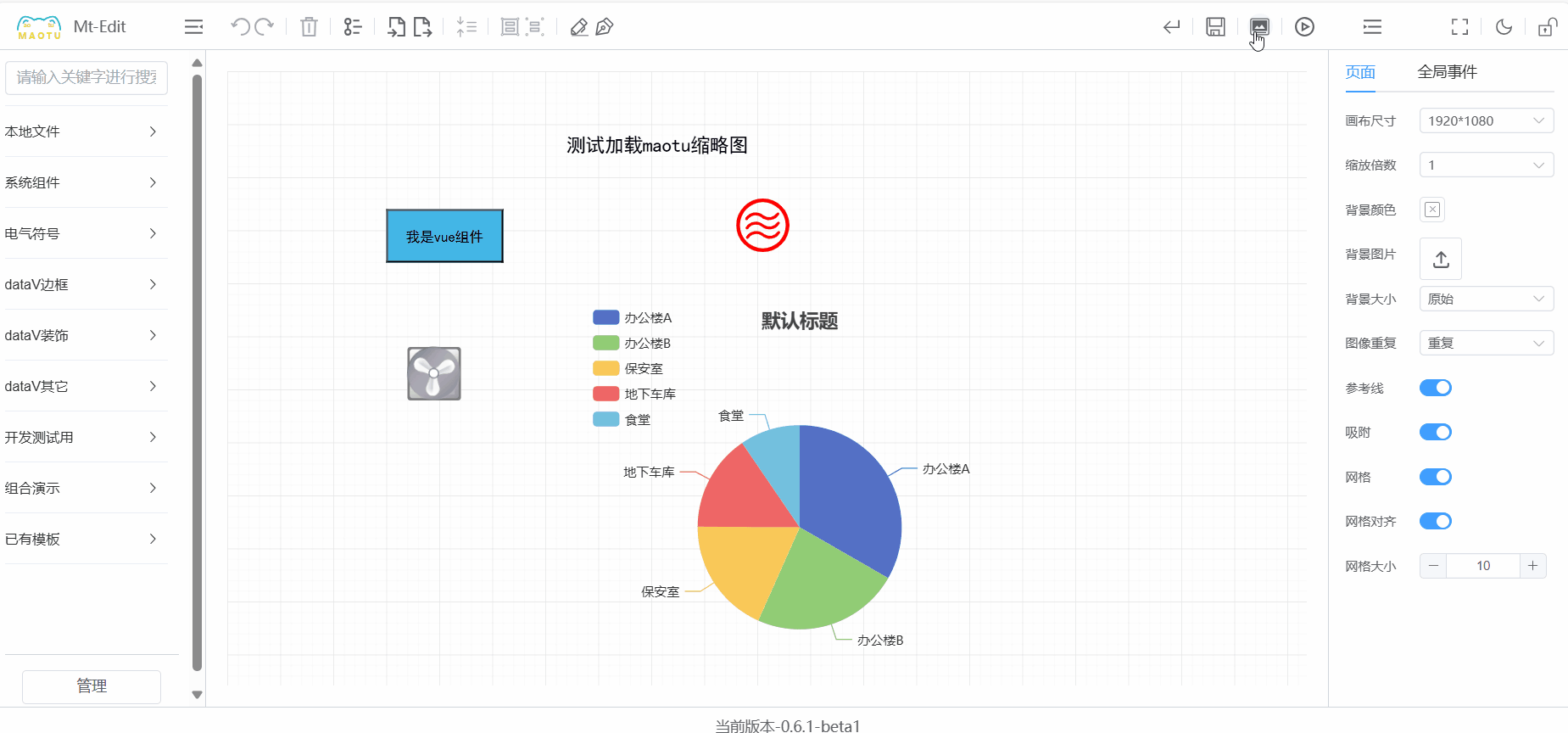Screen dimensions: 1568x733
Task: Click the eraser pencil tool icon
Action: coord(579,27)
